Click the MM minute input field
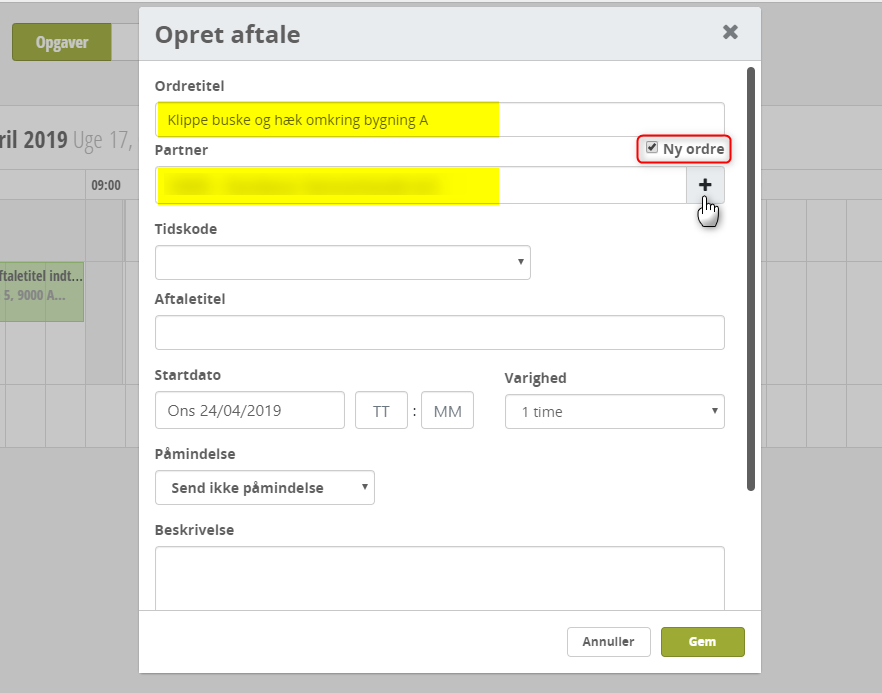882x693 pixels. click(x=447, y=410)
